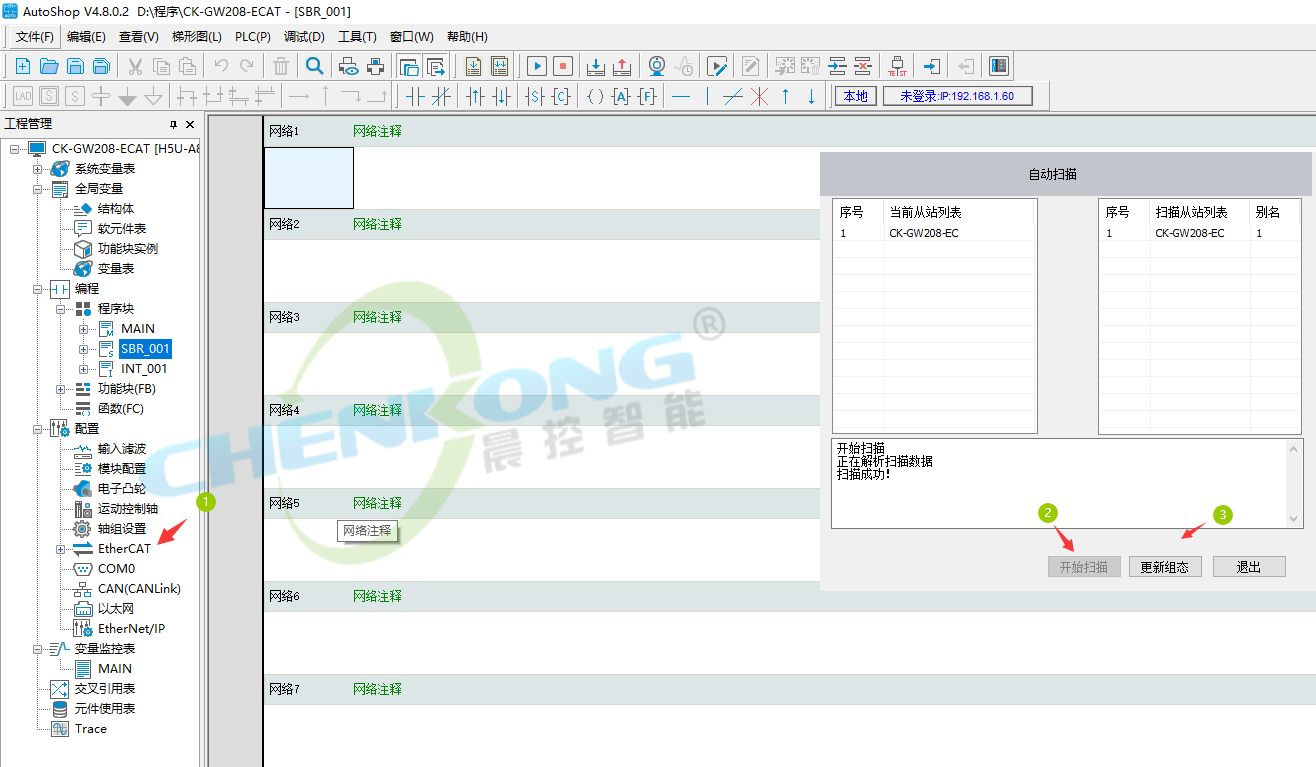
Task: Open the 文件(F) menu
Action: [35, 37]
